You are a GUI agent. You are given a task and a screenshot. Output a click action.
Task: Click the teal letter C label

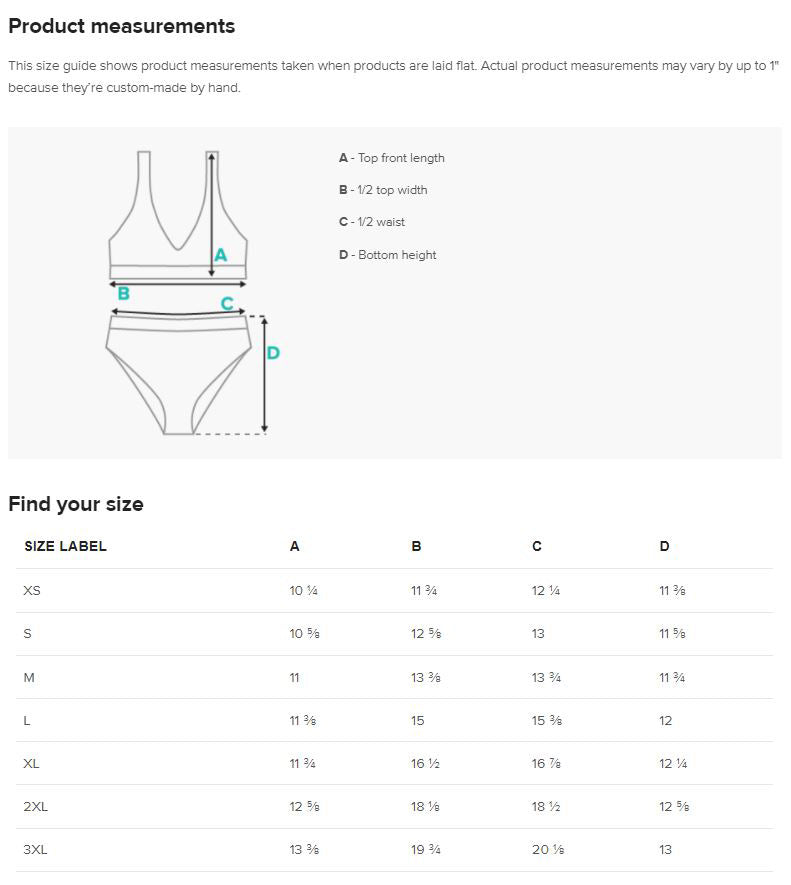pyautogui.click(x=227, y=304)
